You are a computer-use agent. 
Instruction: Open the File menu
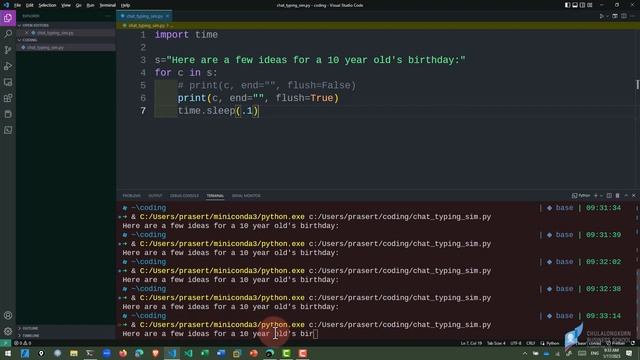tap(17, 5)
